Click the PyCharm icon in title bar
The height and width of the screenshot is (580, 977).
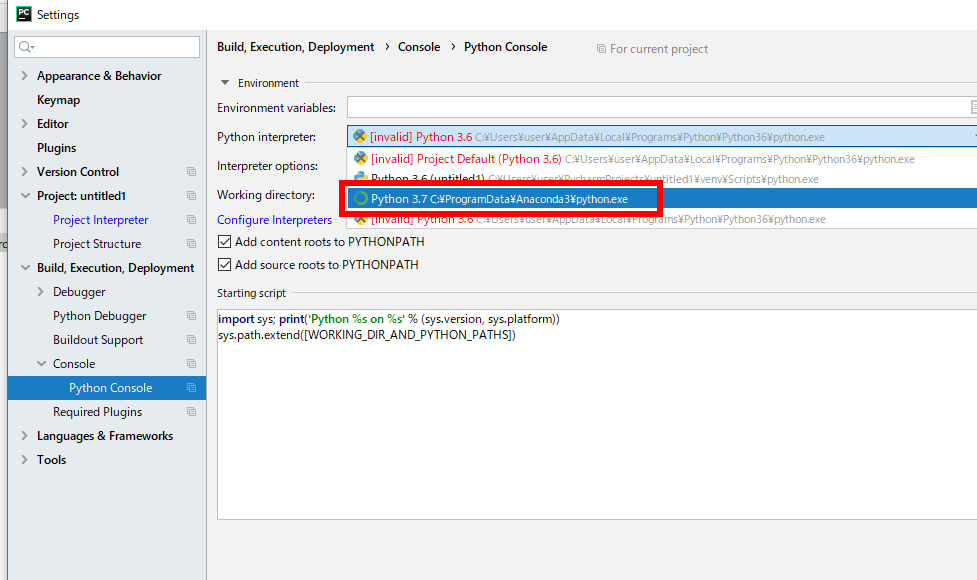pyautogui.click(x=24, y=14)
